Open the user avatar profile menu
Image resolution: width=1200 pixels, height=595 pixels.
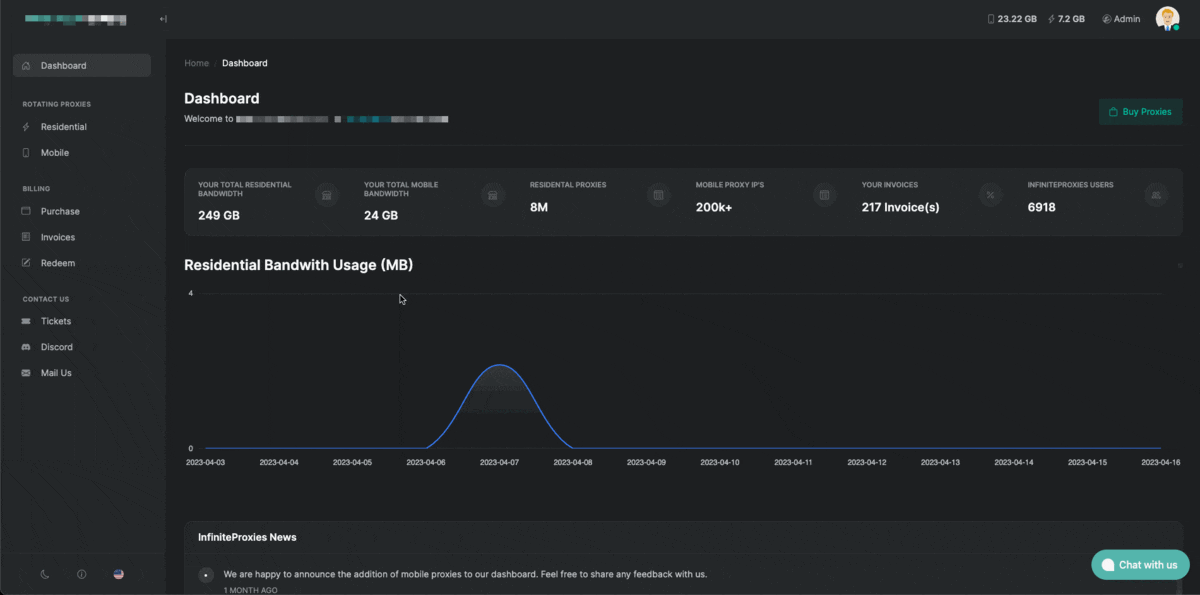pyautogui.click(x=1167, y=19)
